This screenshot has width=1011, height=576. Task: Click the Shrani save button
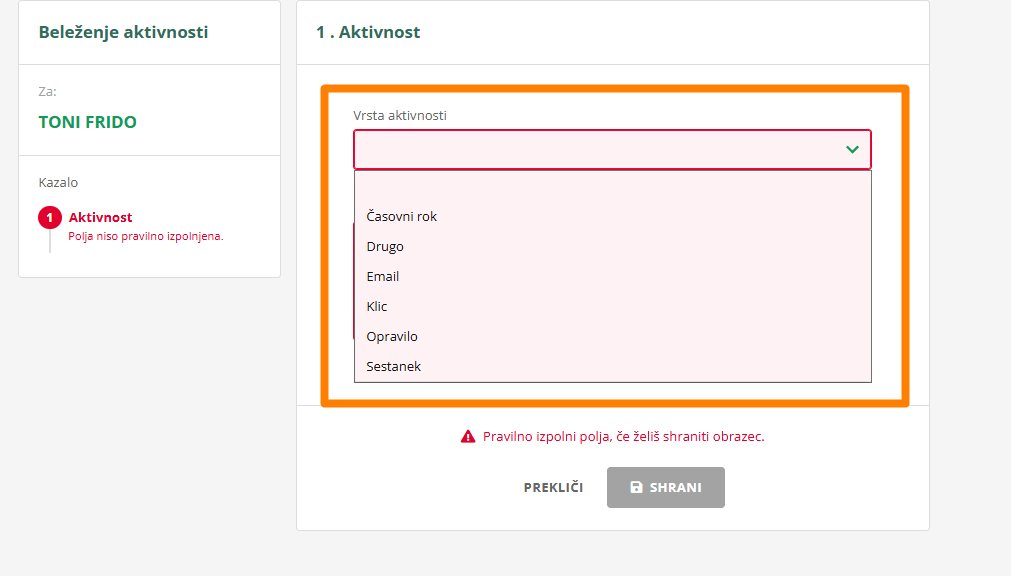(665, 488)
